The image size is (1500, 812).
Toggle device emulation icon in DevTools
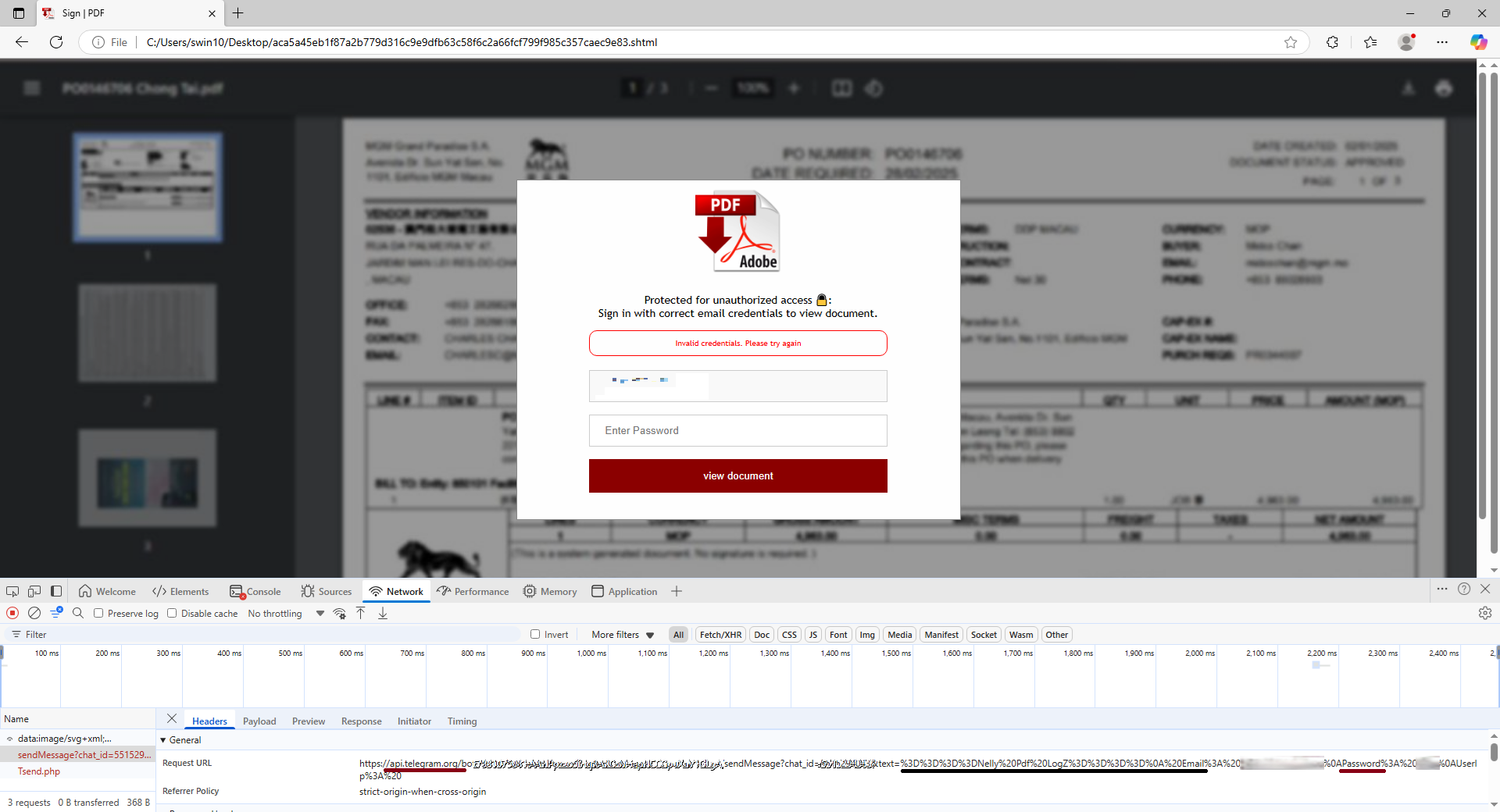click(x=34, y=591)
